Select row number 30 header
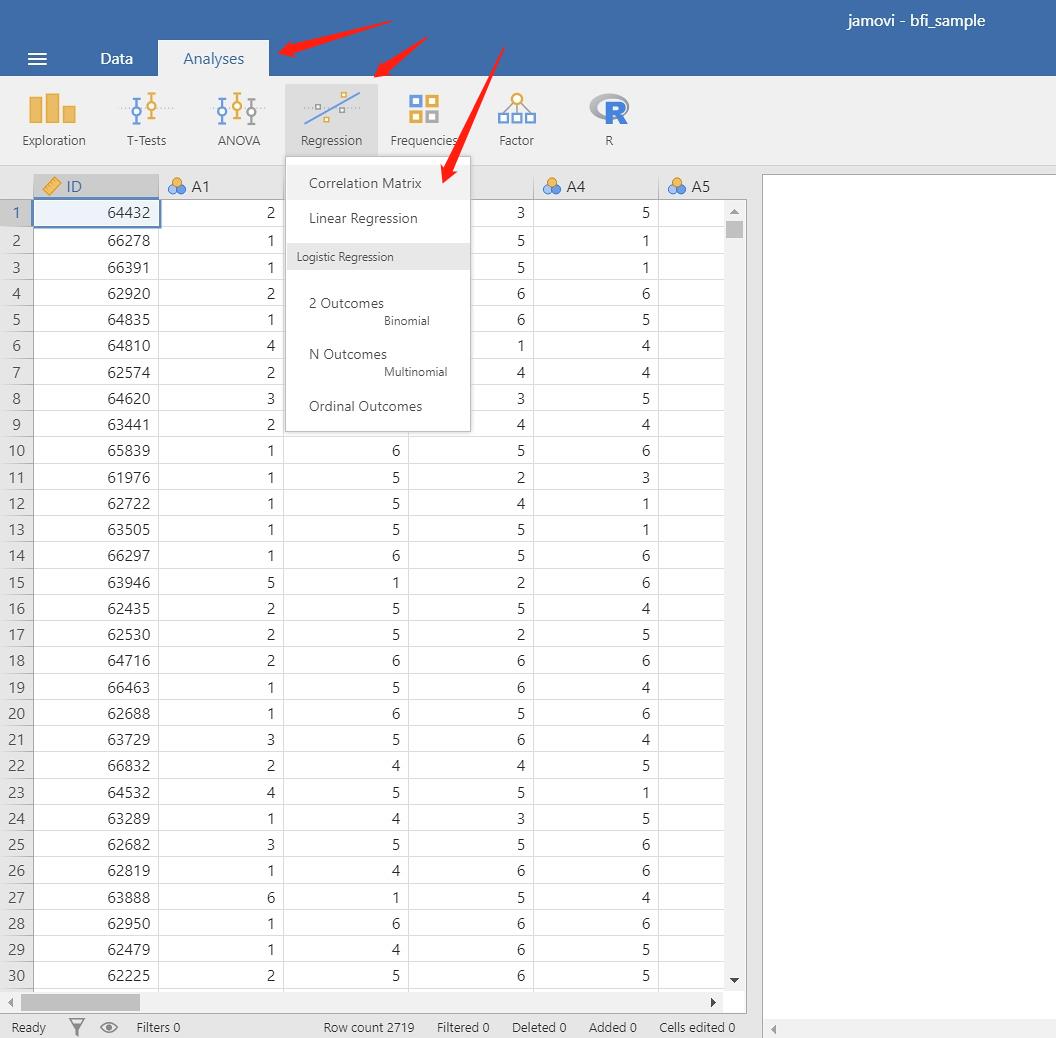 click(16, 975)
